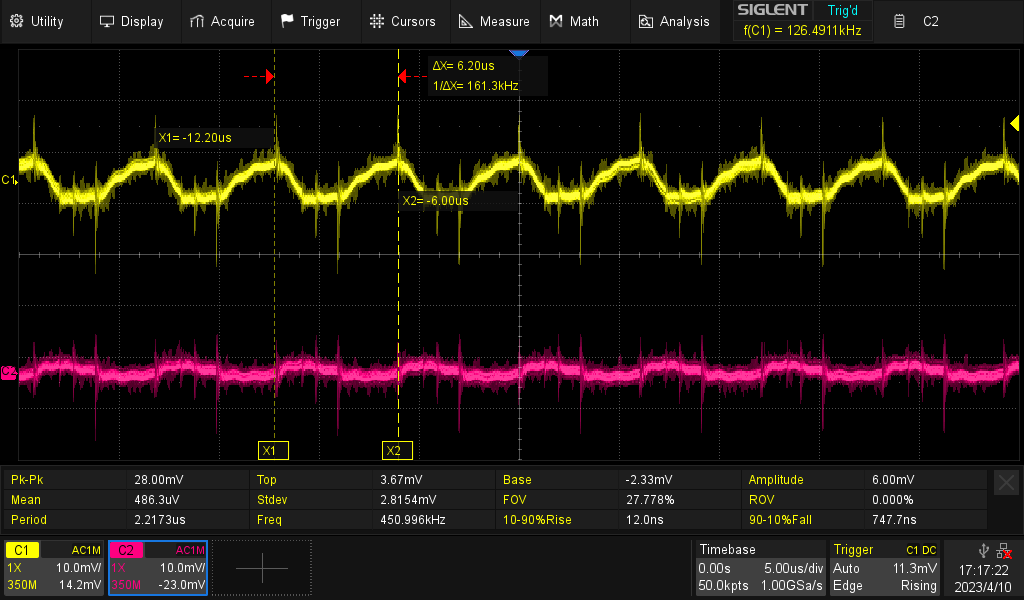Click the blue trigger position marker
The height and width of the screenshot is (600, 1024).
[x=519, y=53]
